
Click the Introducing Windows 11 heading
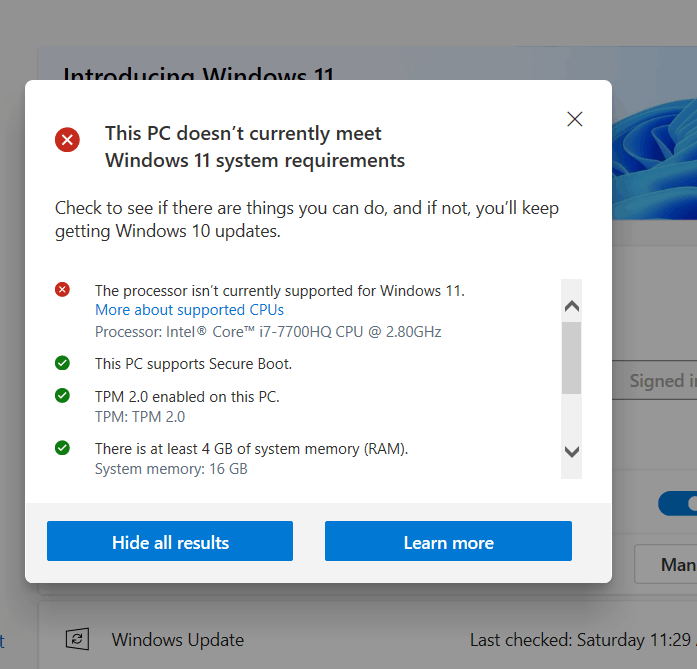198,72
